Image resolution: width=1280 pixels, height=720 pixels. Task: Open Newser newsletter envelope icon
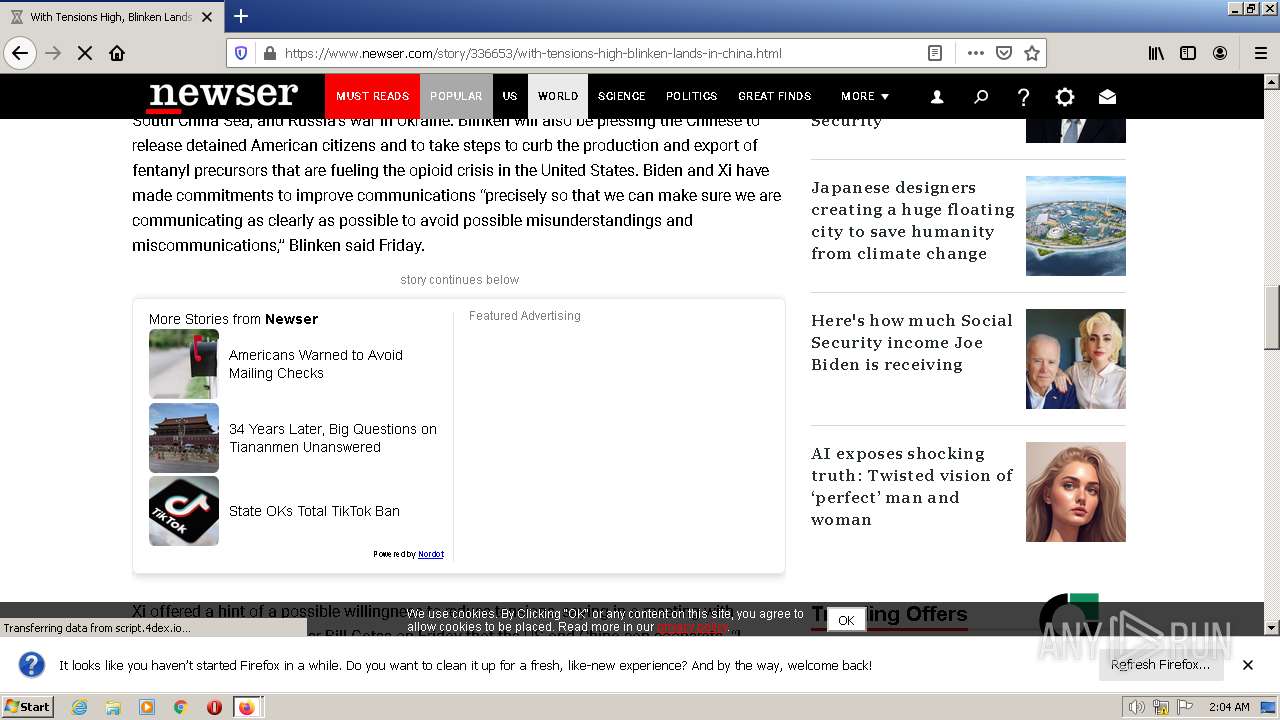[1107, 97]
